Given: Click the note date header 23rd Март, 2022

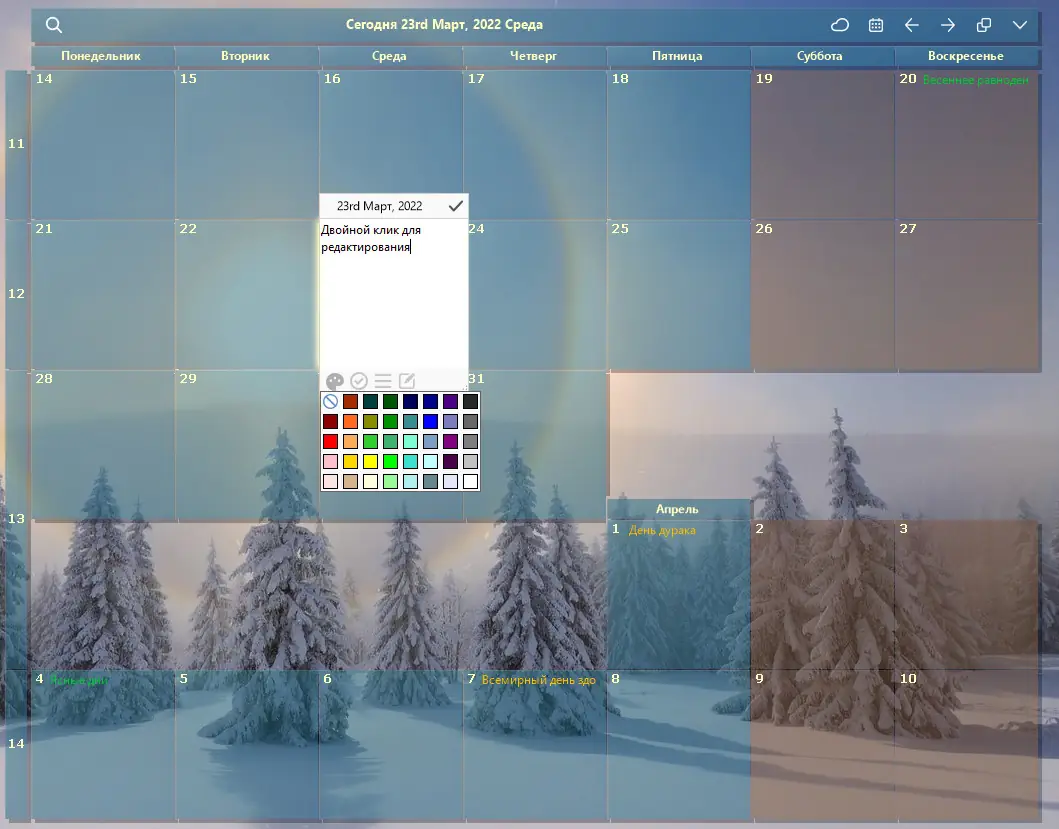Looking at the screenshot, I should (380, 206).
